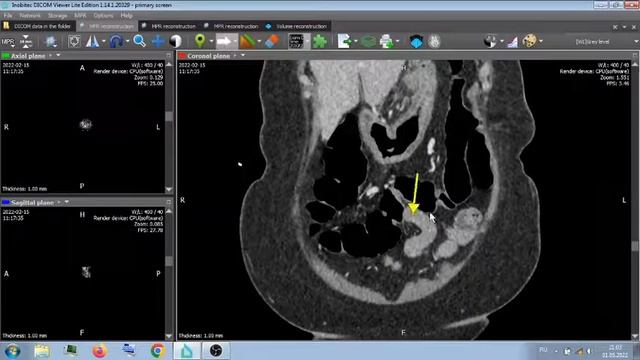Open dropdown next to flip tool

pos(104,41)
